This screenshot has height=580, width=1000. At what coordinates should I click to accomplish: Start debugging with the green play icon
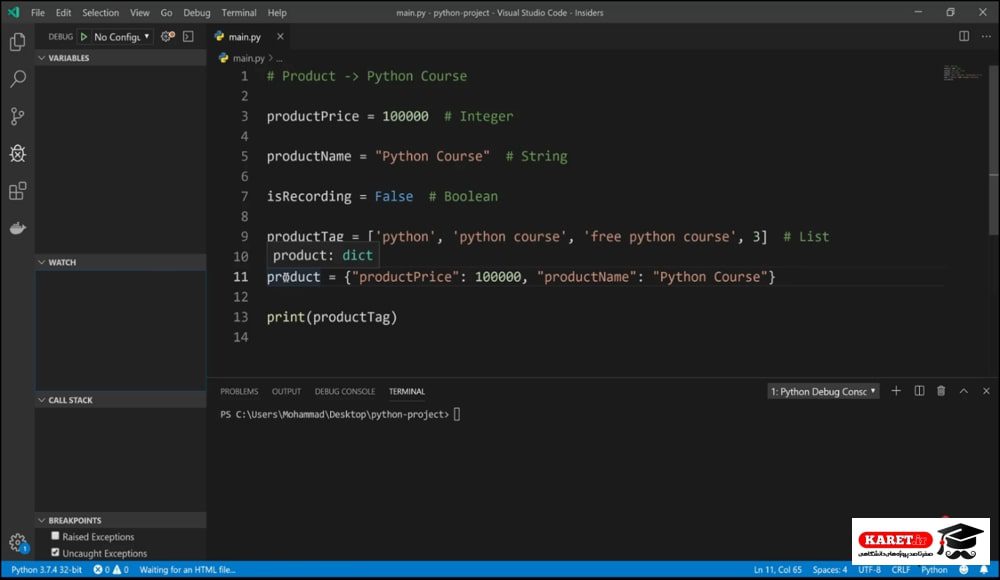[x=84, y=37]
